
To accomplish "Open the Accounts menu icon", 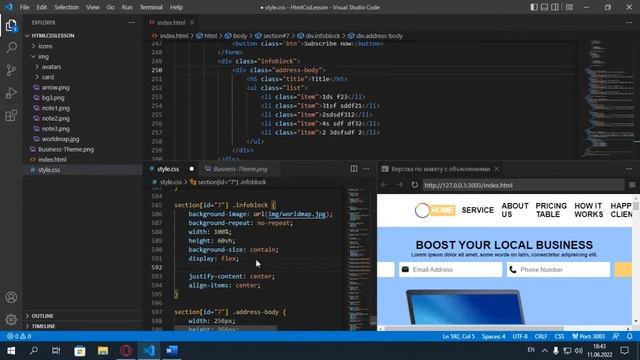I will point(11,297).
